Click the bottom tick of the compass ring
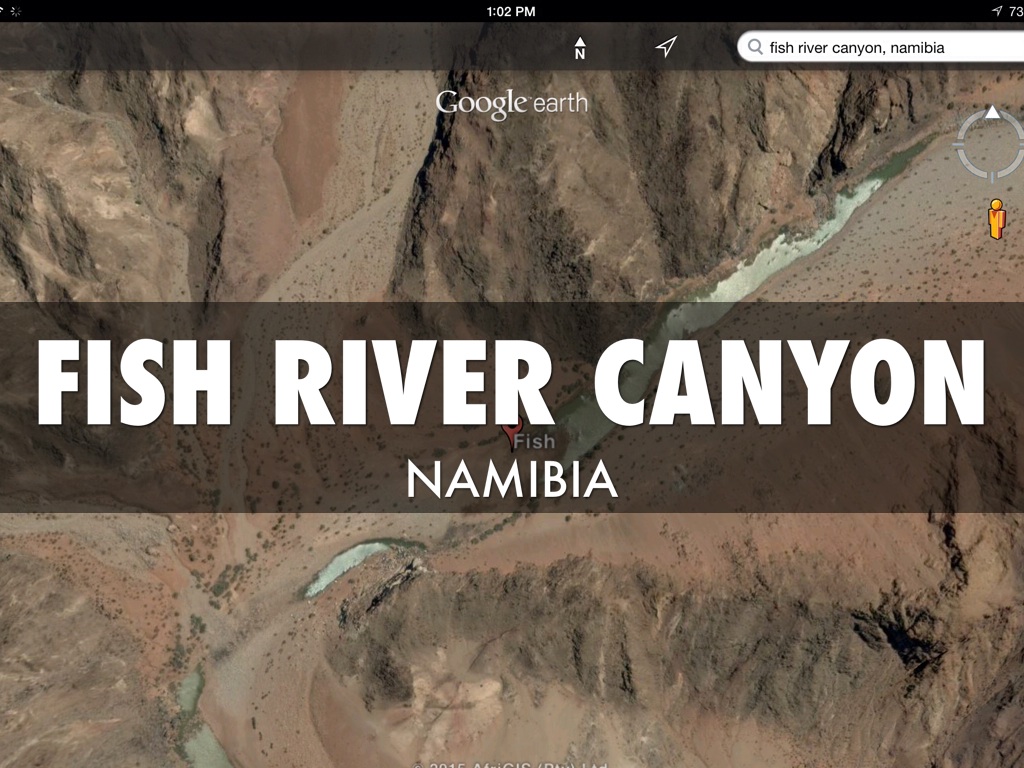Image resolution: width=1024 pixels, height=768 pixels. pyautogui.click(x=992, y=176)
